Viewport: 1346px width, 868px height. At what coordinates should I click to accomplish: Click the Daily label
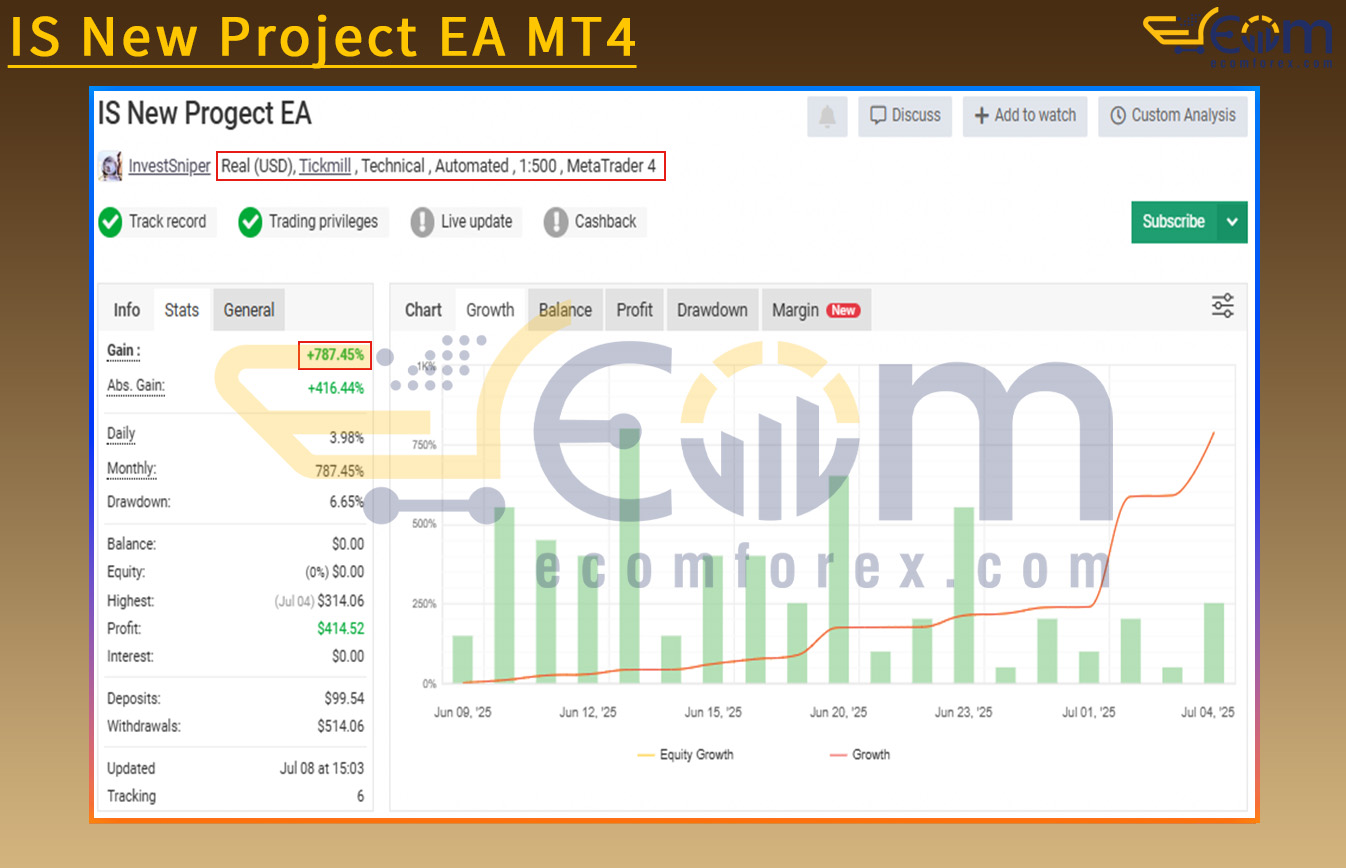click(x=121, y=434)
